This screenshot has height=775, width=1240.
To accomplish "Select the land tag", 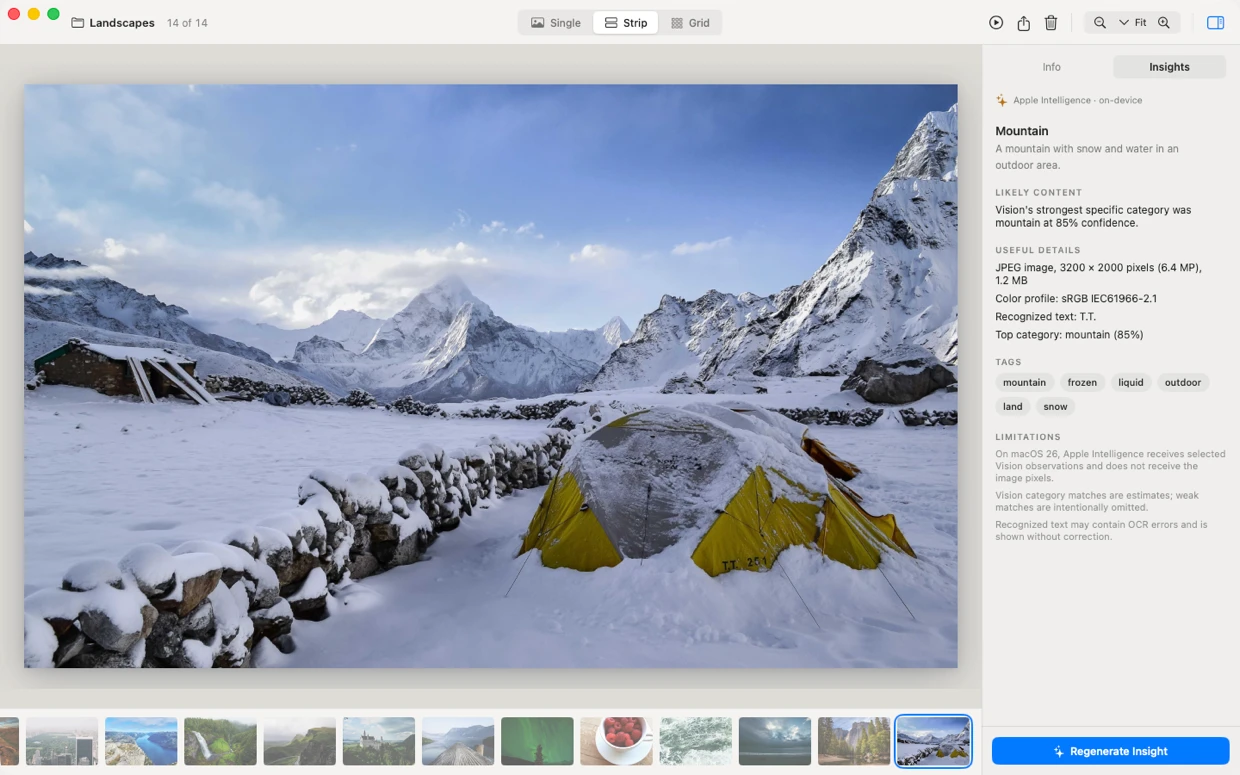I will click(x=1013, y=406).
